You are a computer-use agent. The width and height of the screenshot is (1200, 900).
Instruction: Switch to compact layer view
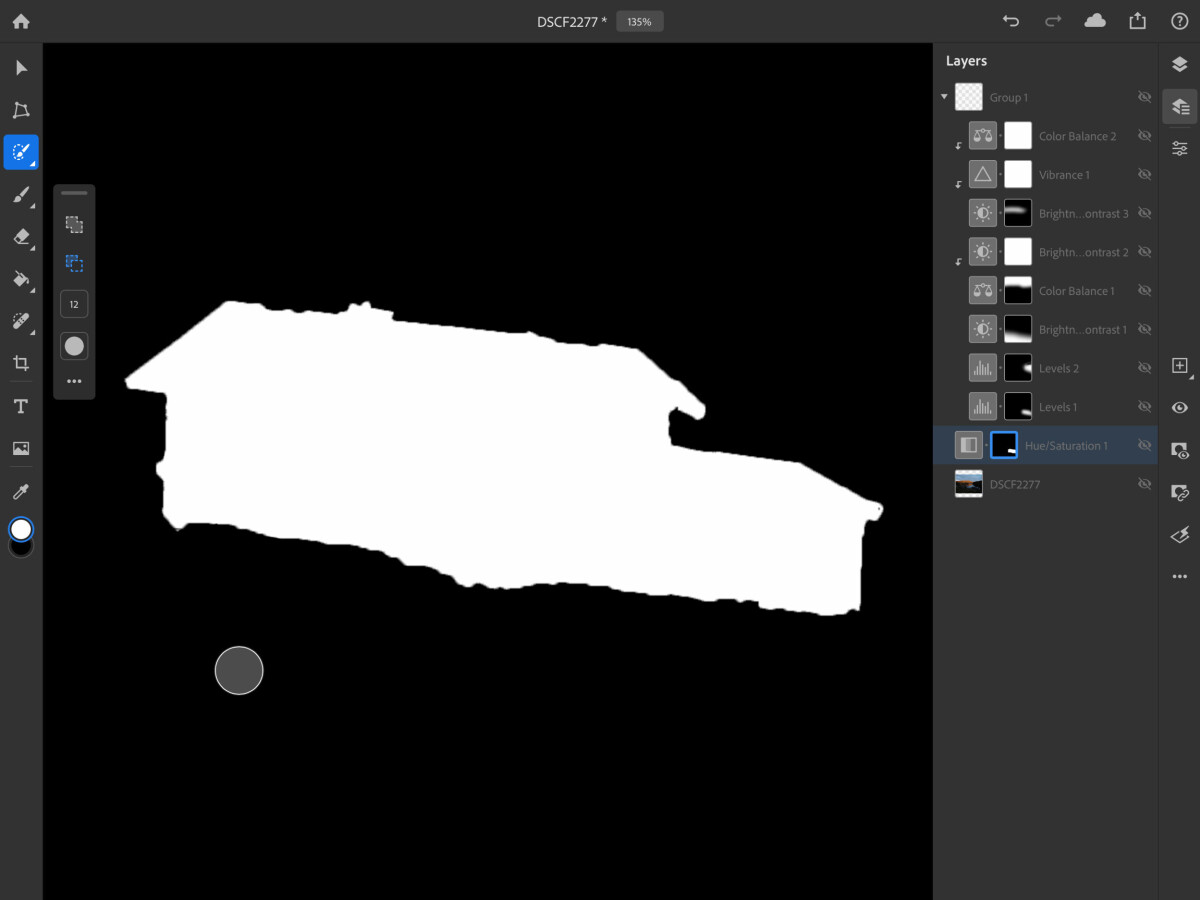tap(1180, 64)
